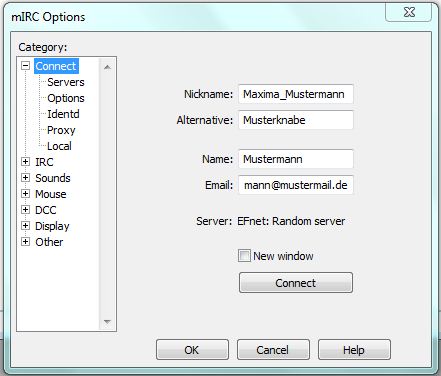Expand the IRC category

click(x=25, y=162)
